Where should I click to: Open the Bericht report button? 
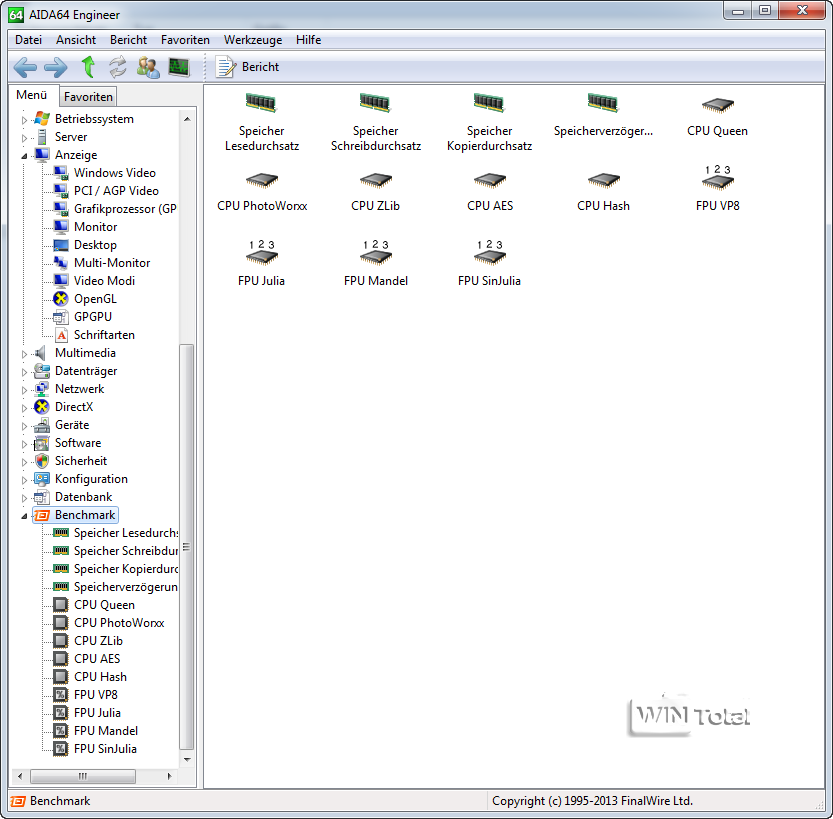[249, 67]
